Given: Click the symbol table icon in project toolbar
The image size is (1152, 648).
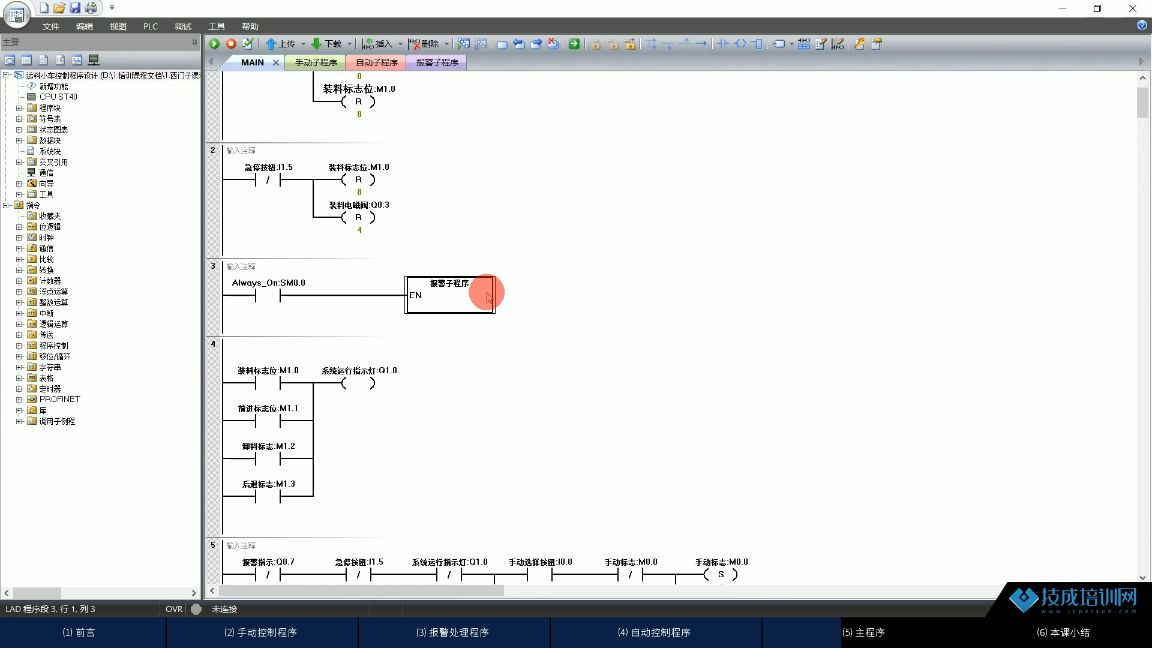Looking at the screenshot, I should [26, 60].
